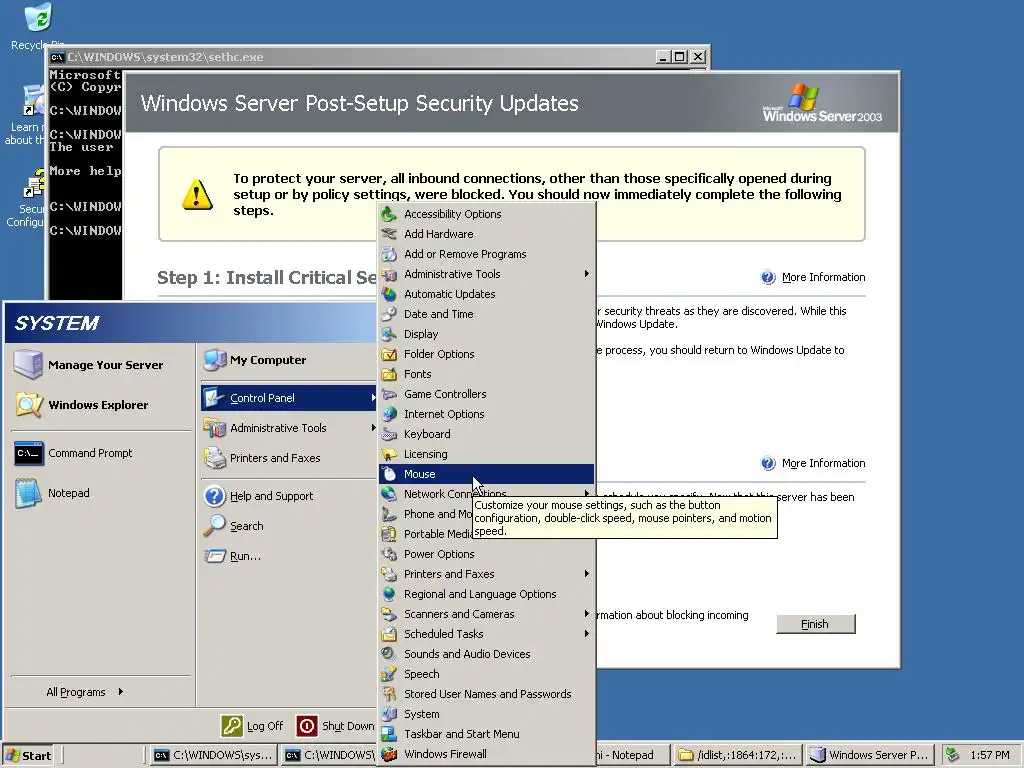Click the System icon in Control Panel list

389,714
